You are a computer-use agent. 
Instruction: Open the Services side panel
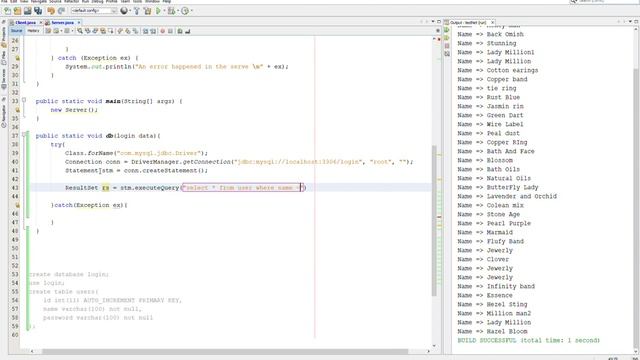click(4, 78)
